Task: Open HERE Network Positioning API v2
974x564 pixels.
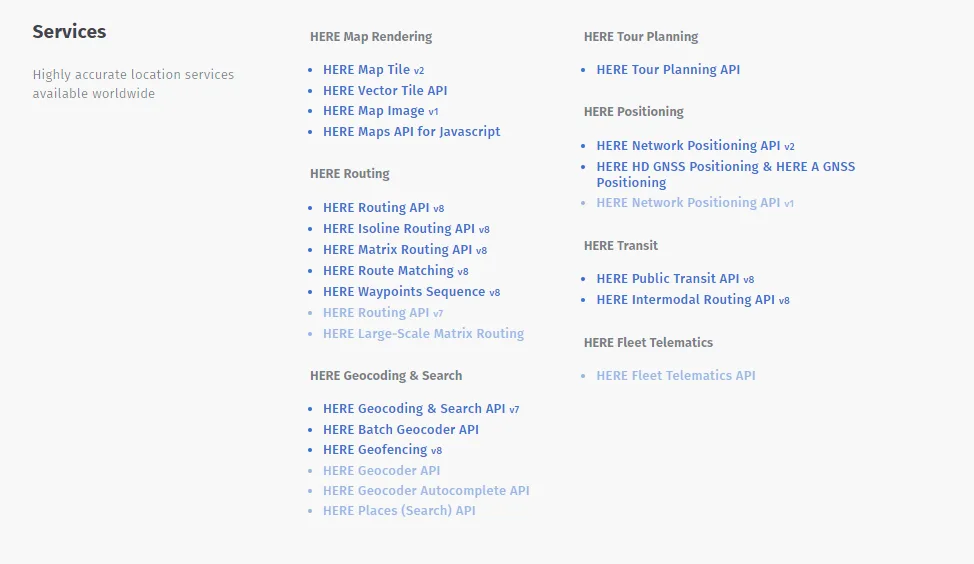Action: pos(696,146)
